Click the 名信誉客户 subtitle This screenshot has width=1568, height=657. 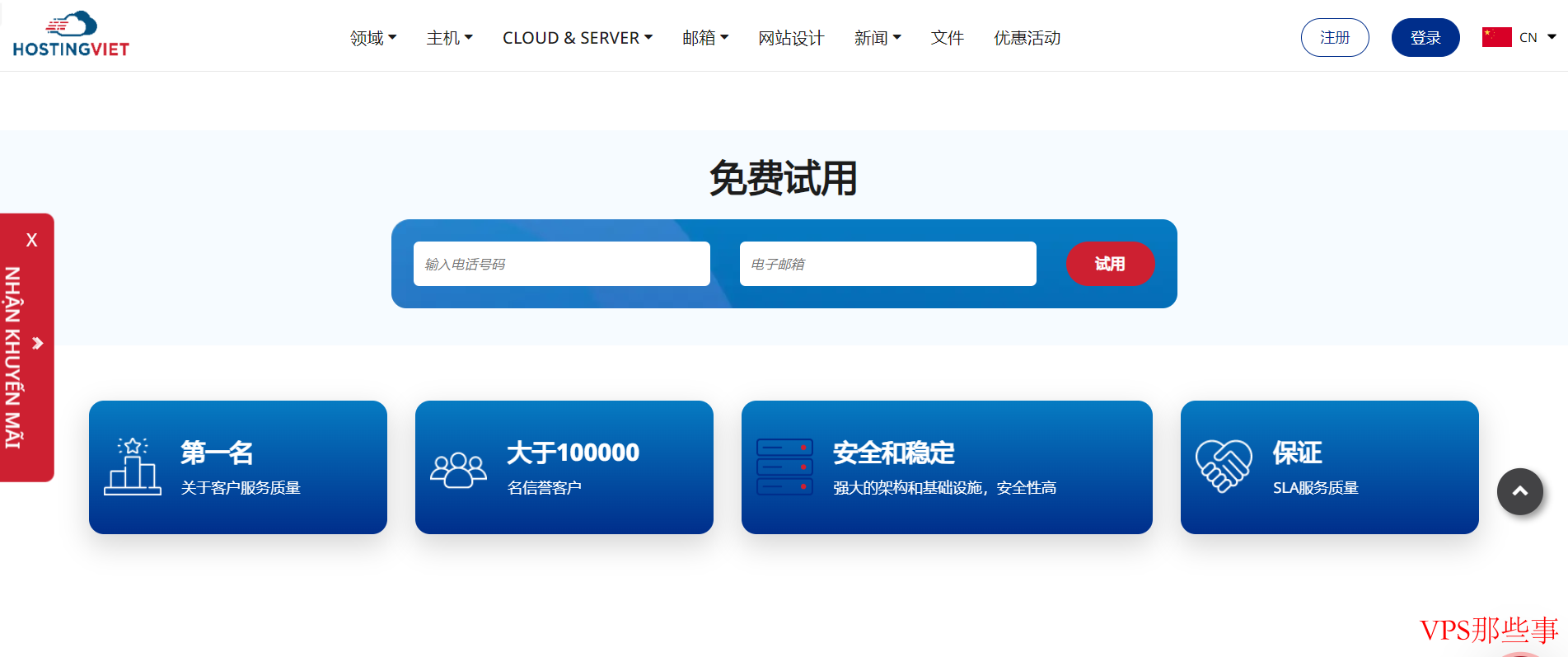(545, 488)
